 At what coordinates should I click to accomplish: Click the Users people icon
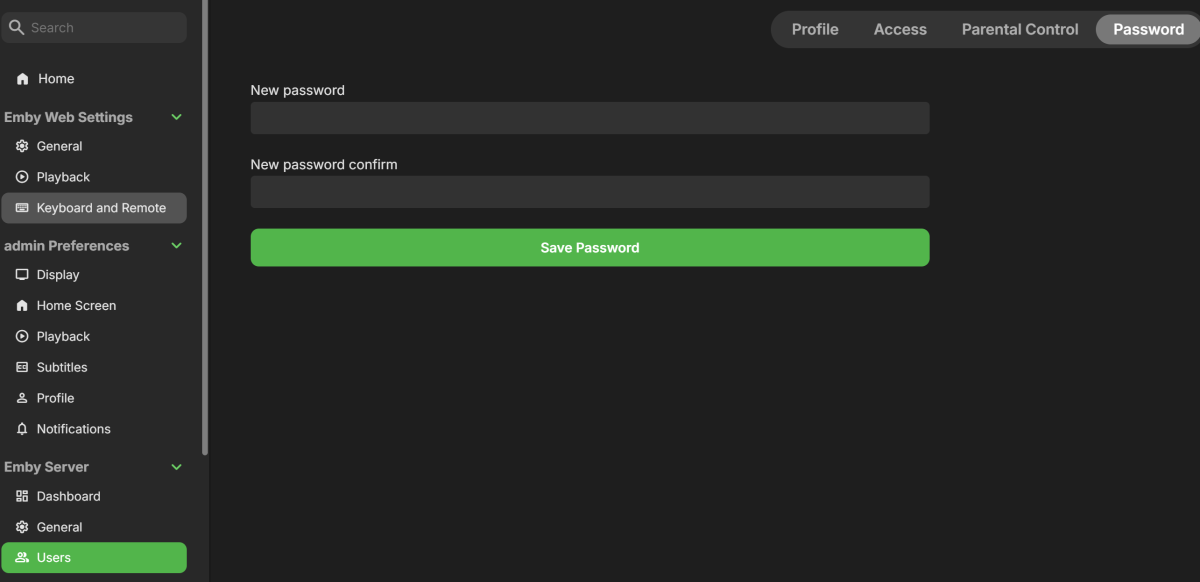pos(22,558)
